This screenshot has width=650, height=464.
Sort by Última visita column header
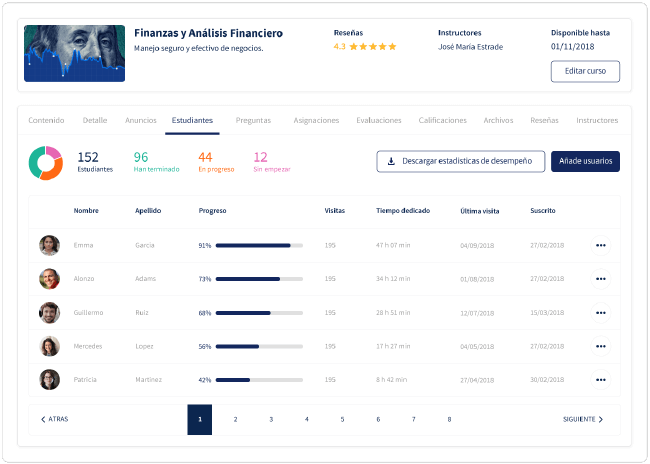point(480,211)
